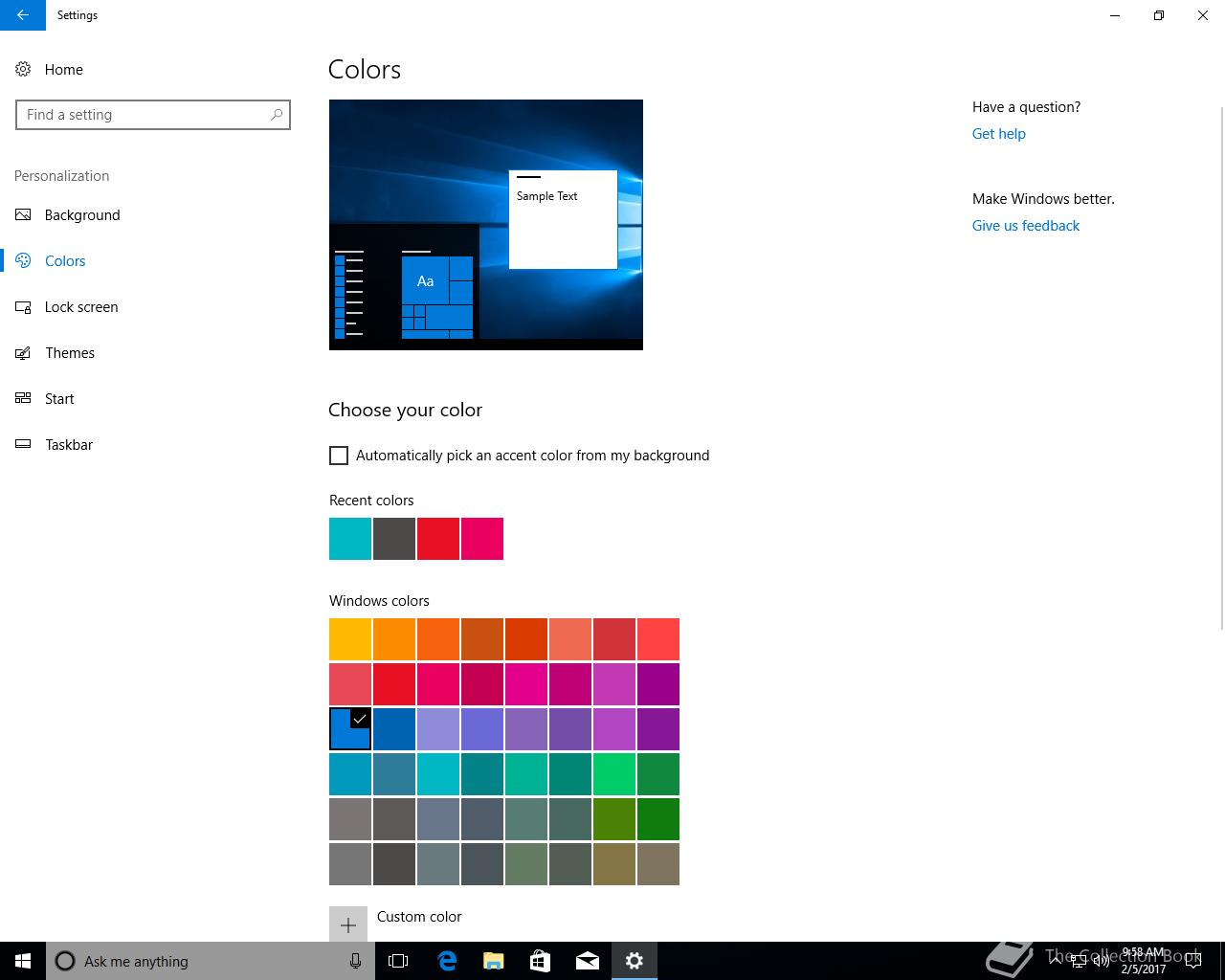The width and height of the screenshot is (1225, 980).
Task: Click the plus icon for Custom color
Action: click(x=348, y=925)
